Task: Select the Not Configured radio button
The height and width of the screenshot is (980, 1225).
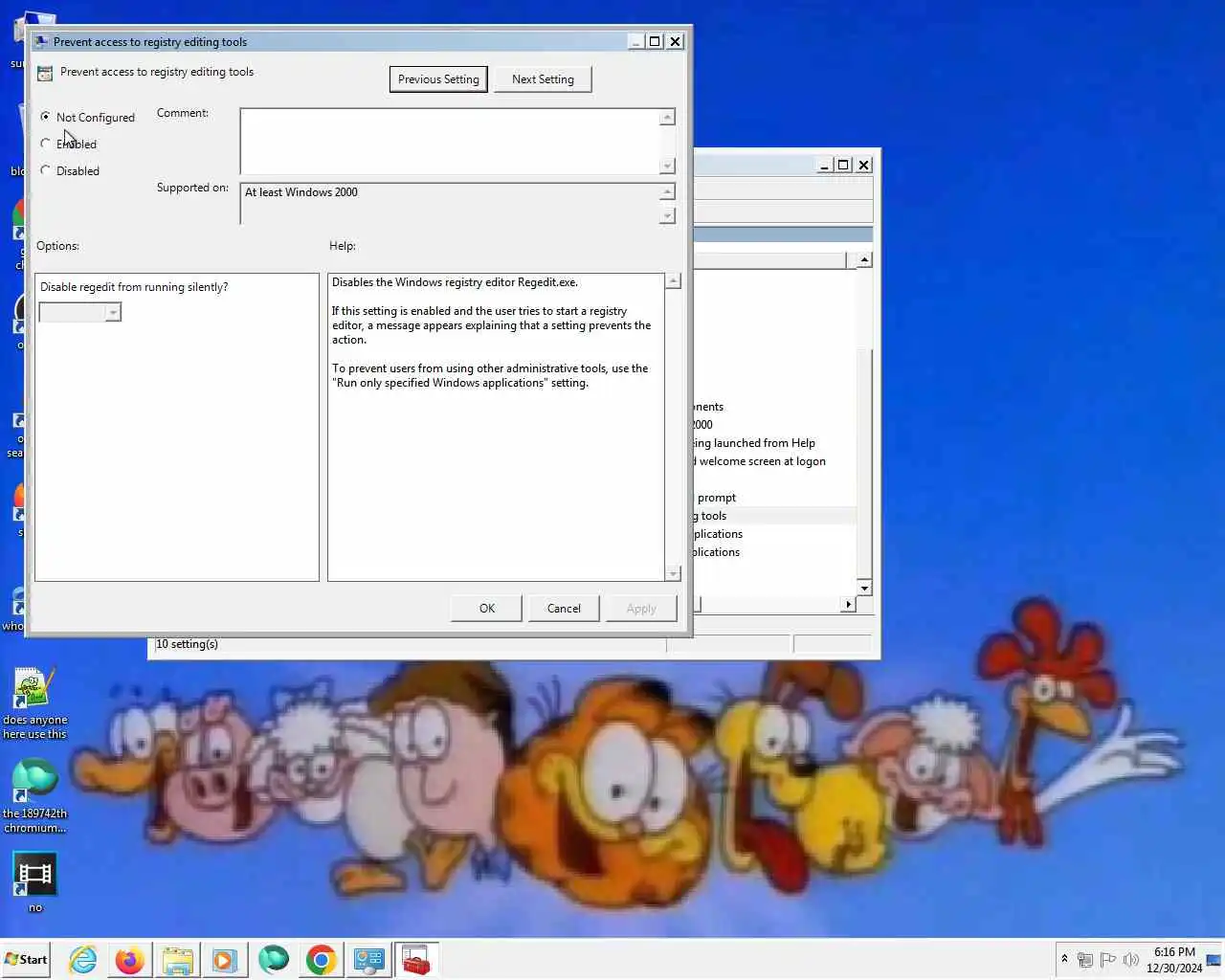Action: pos(46,117)
